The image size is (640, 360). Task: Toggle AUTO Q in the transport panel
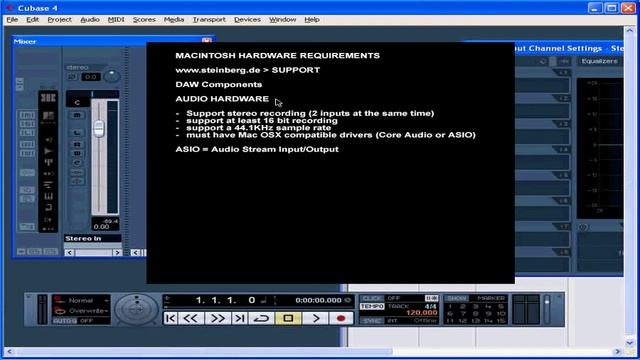65,321
